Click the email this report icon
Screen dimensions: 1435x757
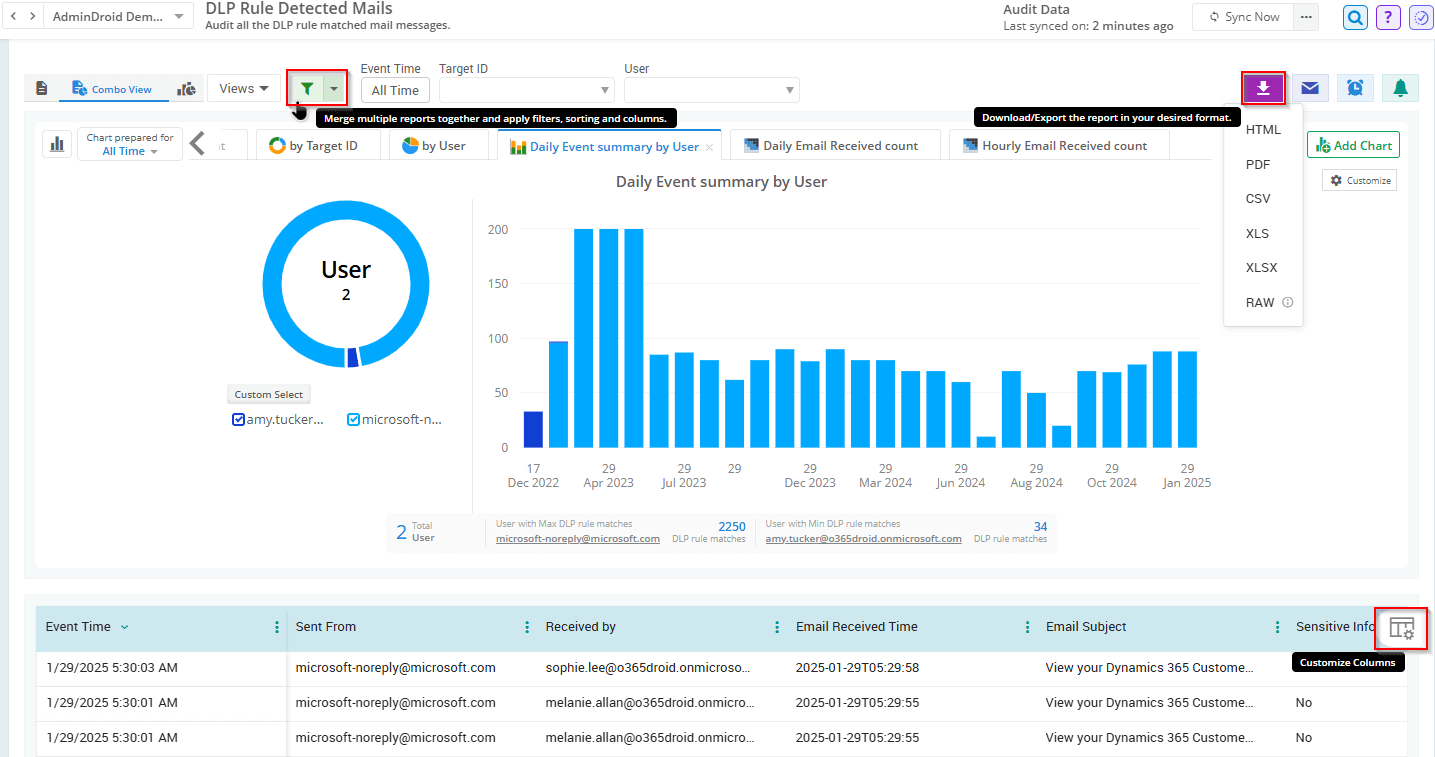1309,88
